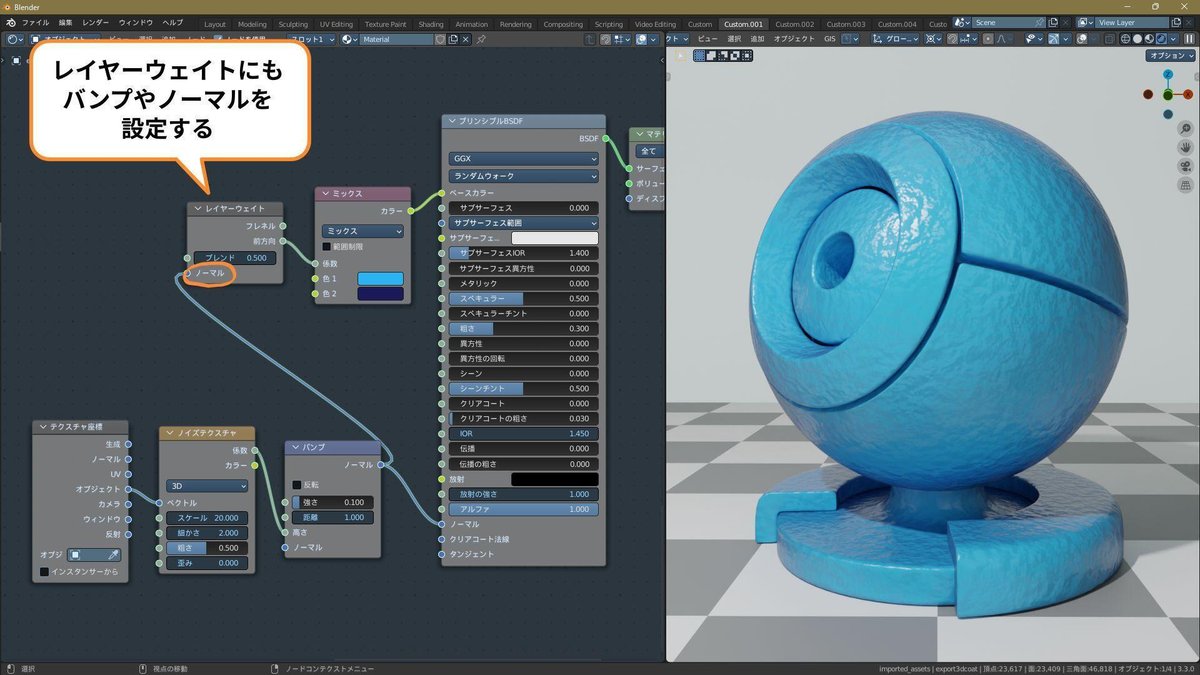Click the Blender logo menu icon
Screen dimensions: 1200x675
[10, 22]
